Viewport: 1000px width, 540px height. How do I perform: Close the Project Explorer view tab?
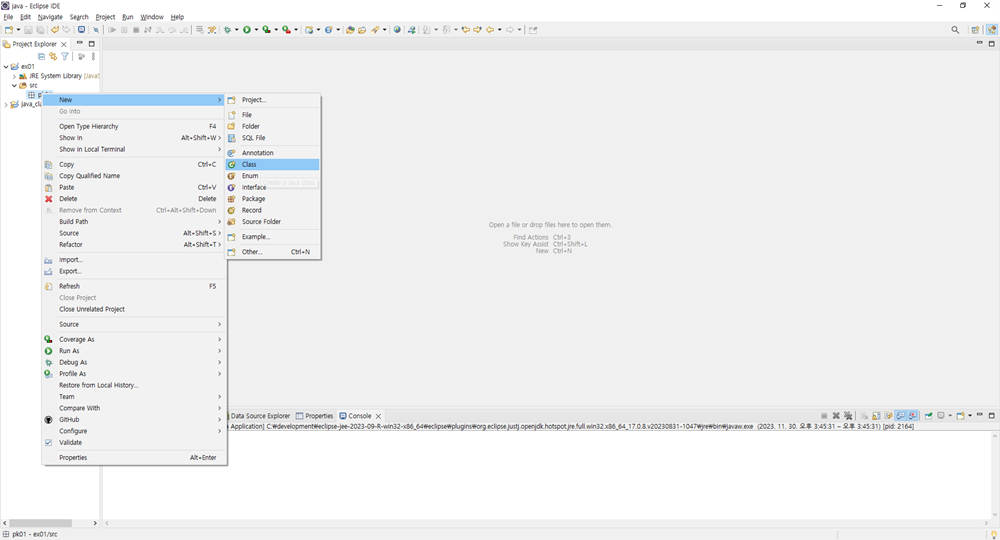pos(64,45)
